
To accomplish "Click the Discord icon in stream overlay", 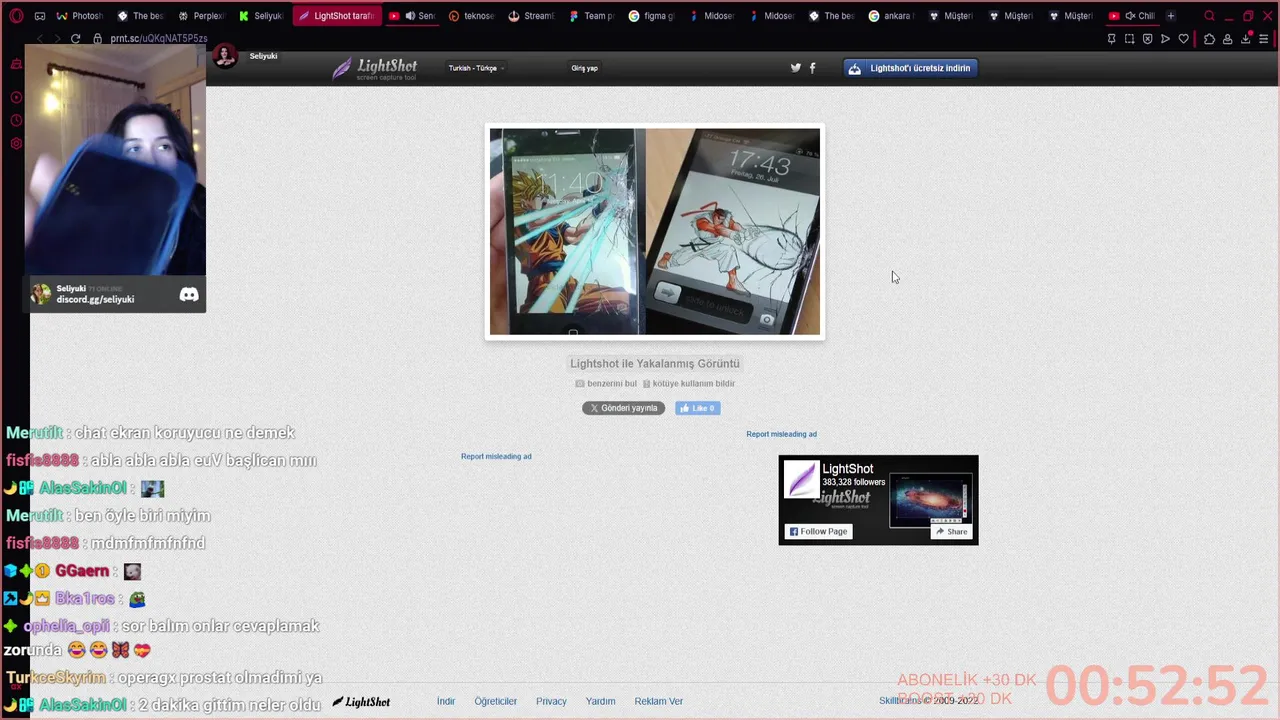I will point(189,294).
